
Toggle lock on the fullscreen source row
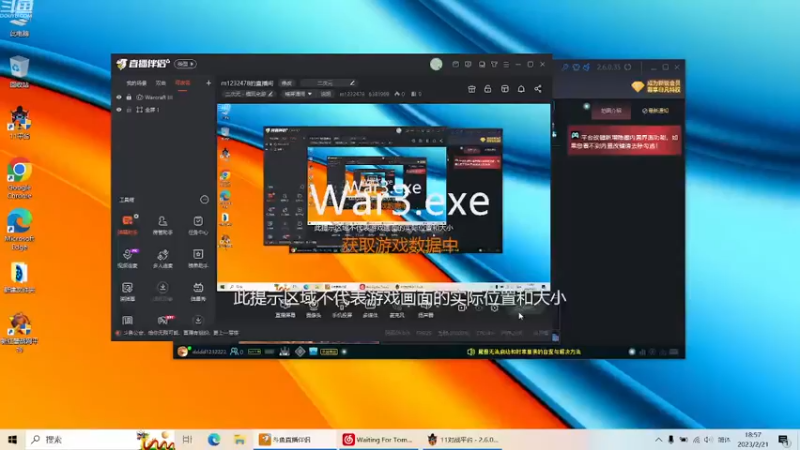click(x=129, y=110)
